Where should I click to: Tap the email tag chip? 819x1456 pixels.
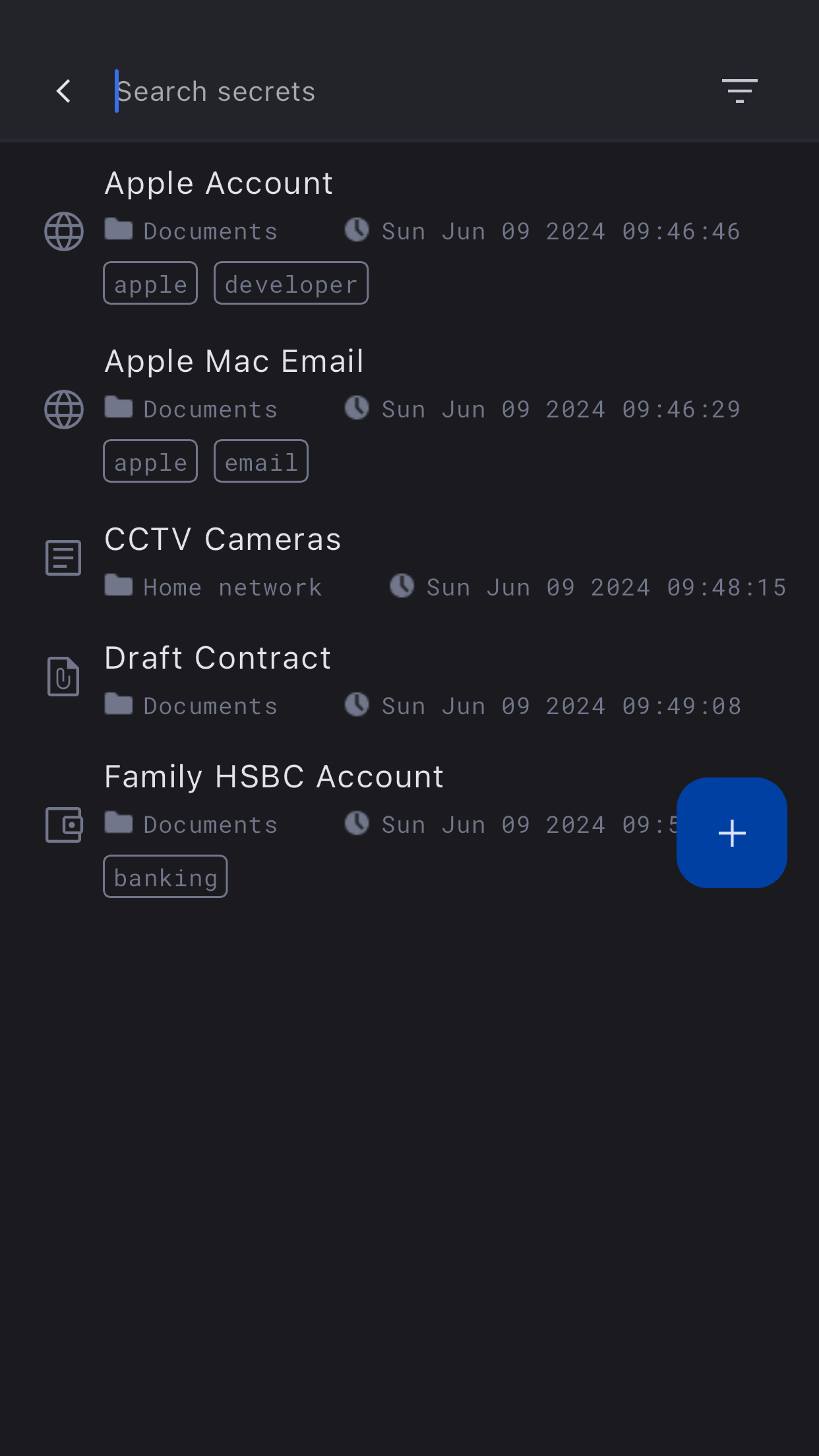[x=261, y=462]
